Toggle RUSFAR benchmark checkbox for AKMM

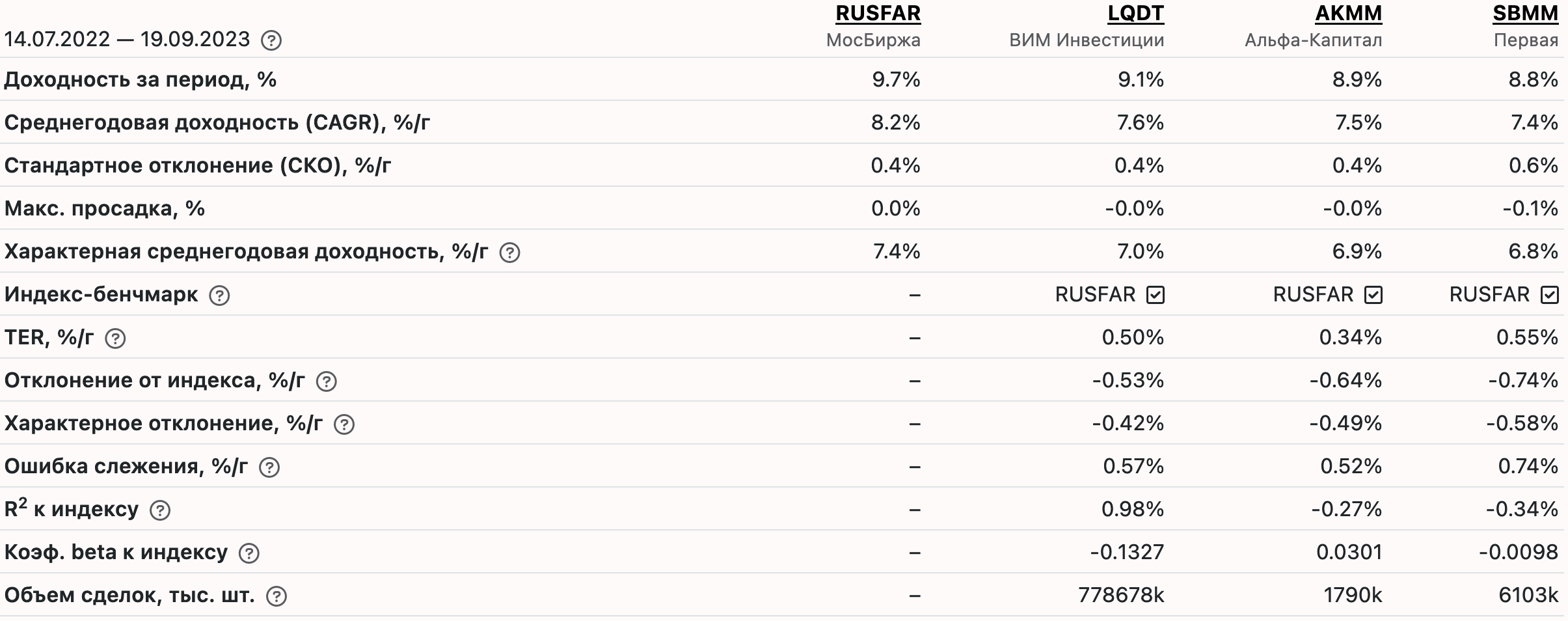click(x=1373, y=295)
